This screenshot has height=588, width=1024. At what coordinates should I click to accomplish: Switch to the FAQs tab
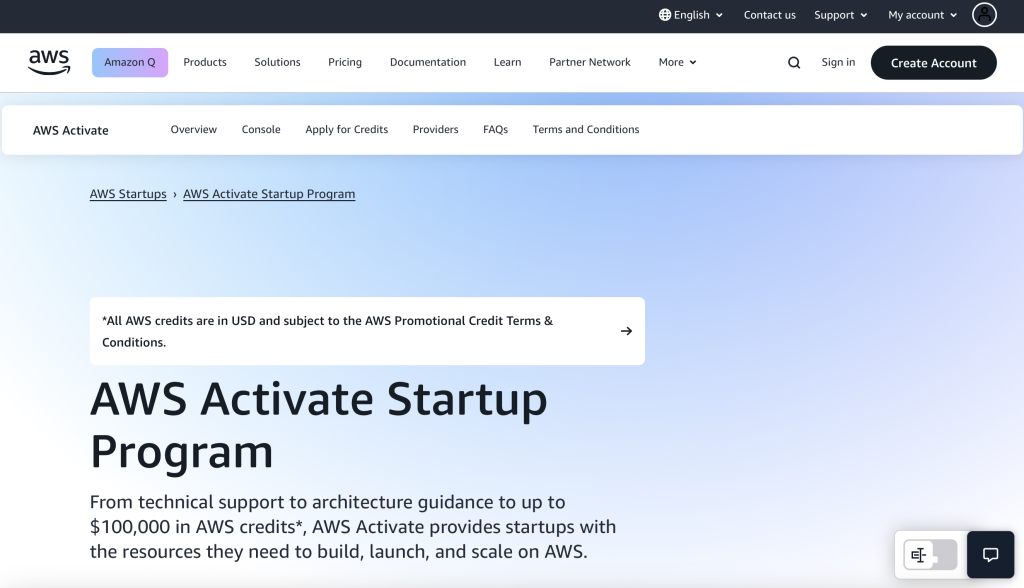[495, 129]
